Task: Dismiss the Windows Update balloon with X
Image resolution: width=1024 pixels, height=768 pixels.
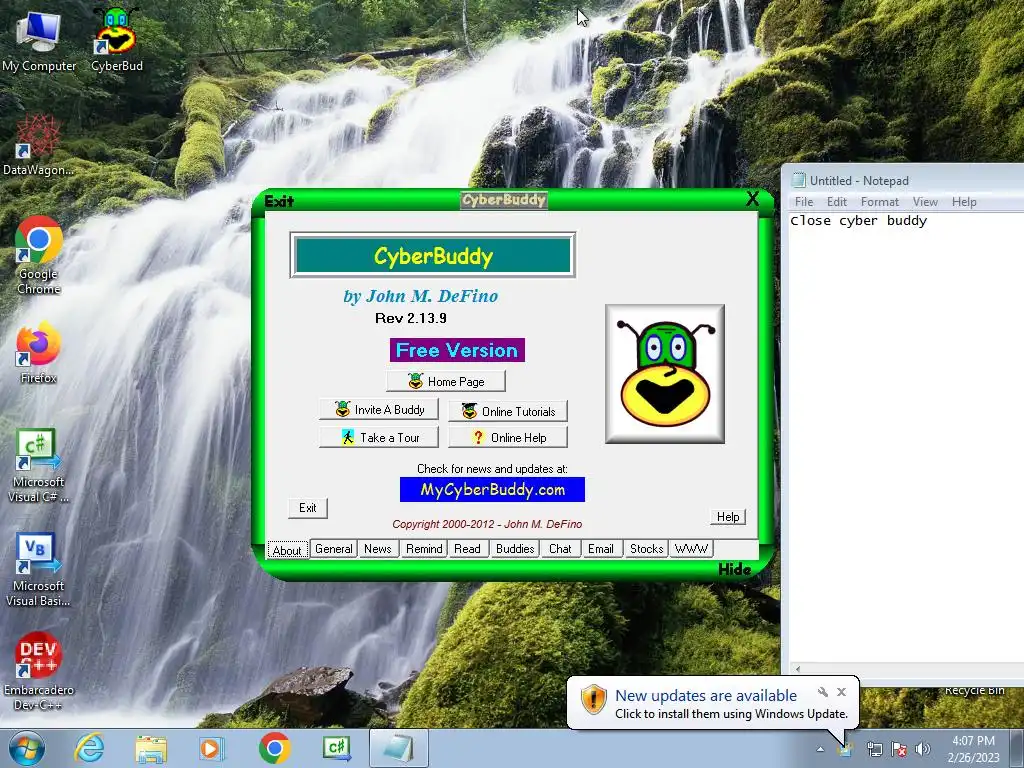Action: [x=841, y=692]
